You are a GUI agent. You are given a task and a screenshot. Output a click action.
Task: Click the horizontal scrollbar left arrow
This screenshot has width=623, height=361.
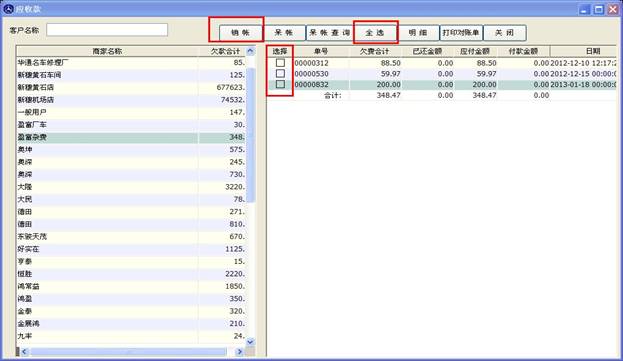[24, 351]
